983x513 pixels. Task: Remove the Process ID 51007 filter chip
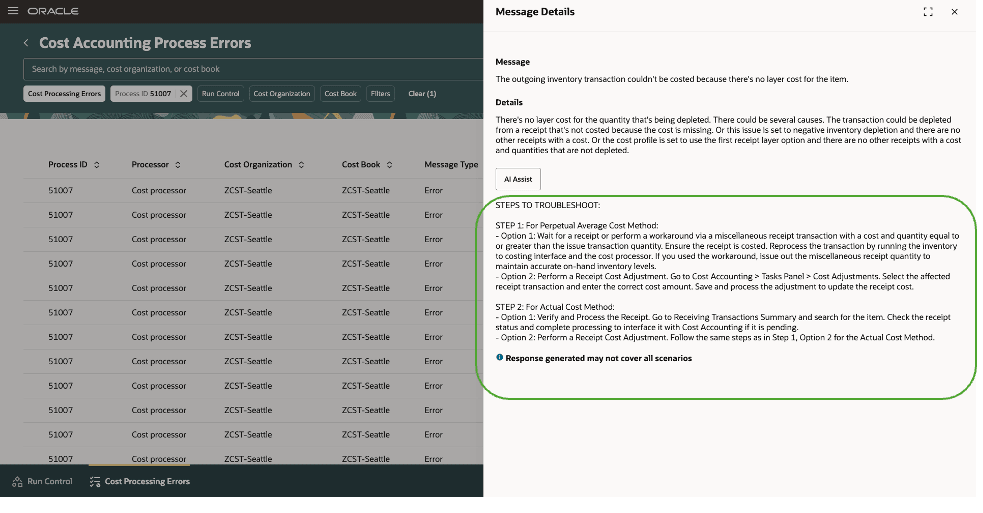(x=183, y=93)
